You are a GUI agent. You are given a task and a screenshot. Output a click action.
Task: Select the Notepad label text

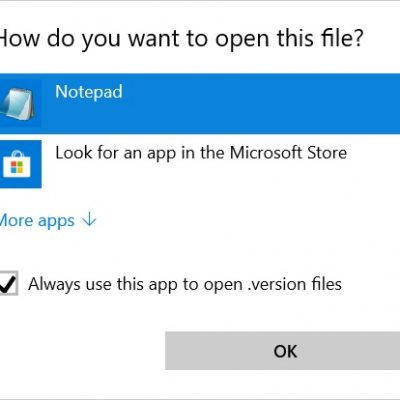tap(89, 92)
